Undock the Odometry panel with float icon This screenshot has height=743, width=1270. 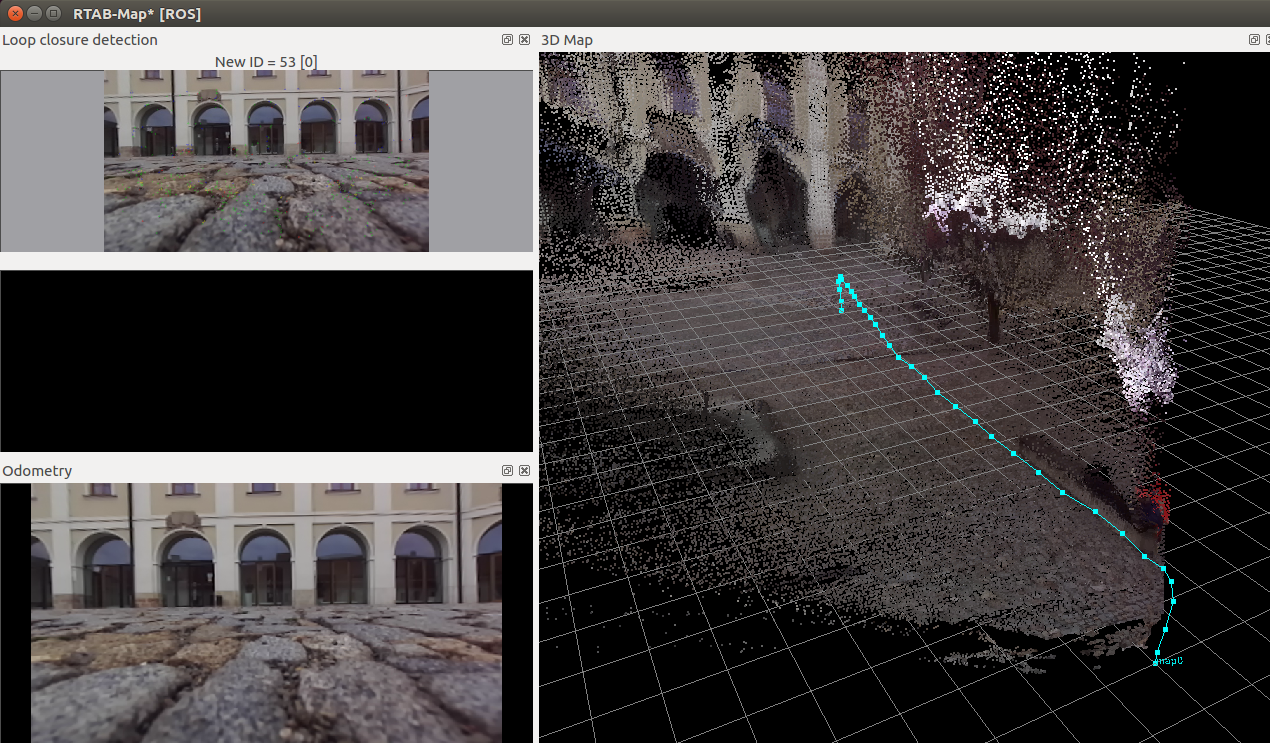[x=508, y=471]
